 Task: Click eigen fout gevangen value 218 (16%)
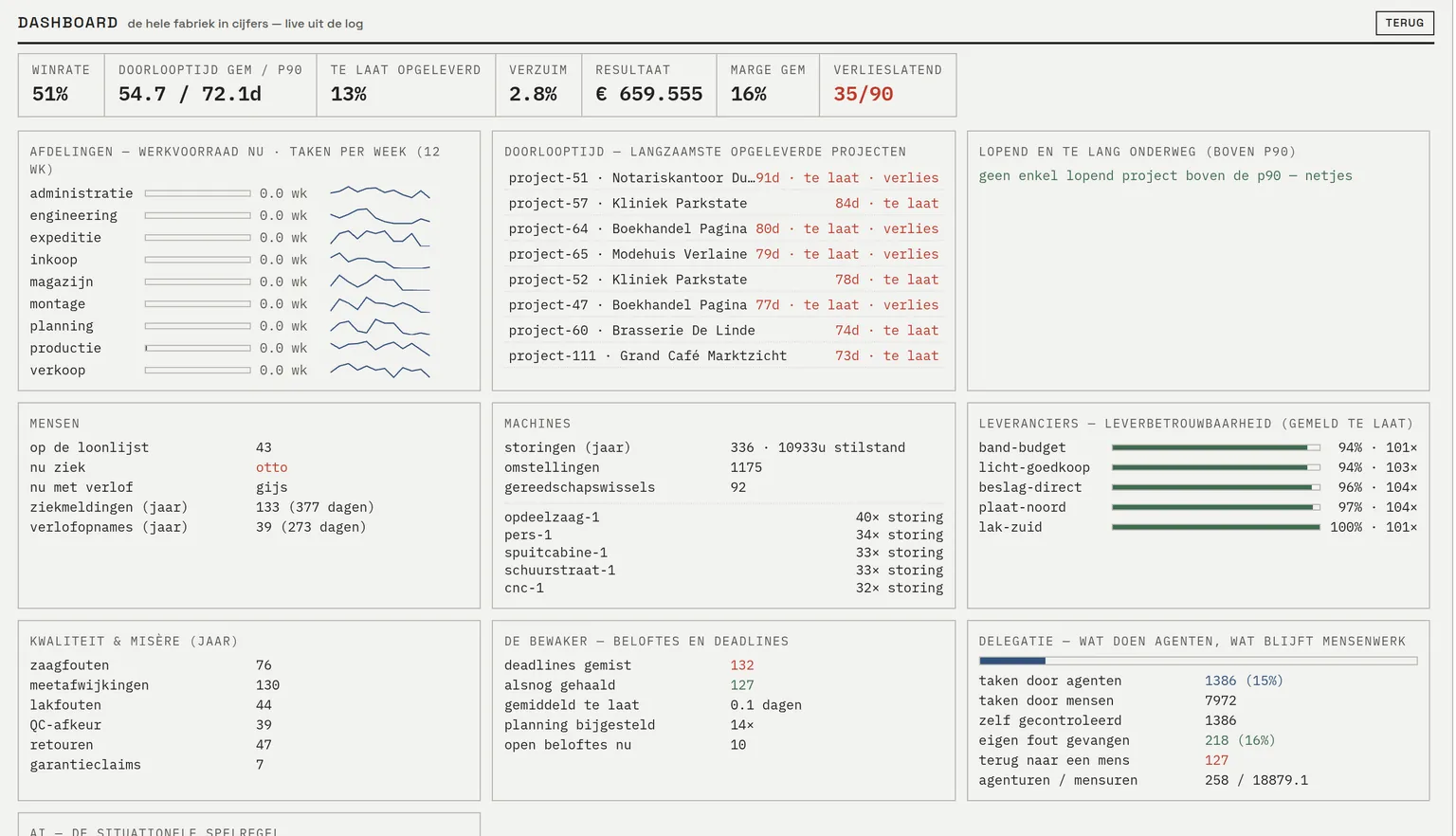click(x=1240, y=740)
